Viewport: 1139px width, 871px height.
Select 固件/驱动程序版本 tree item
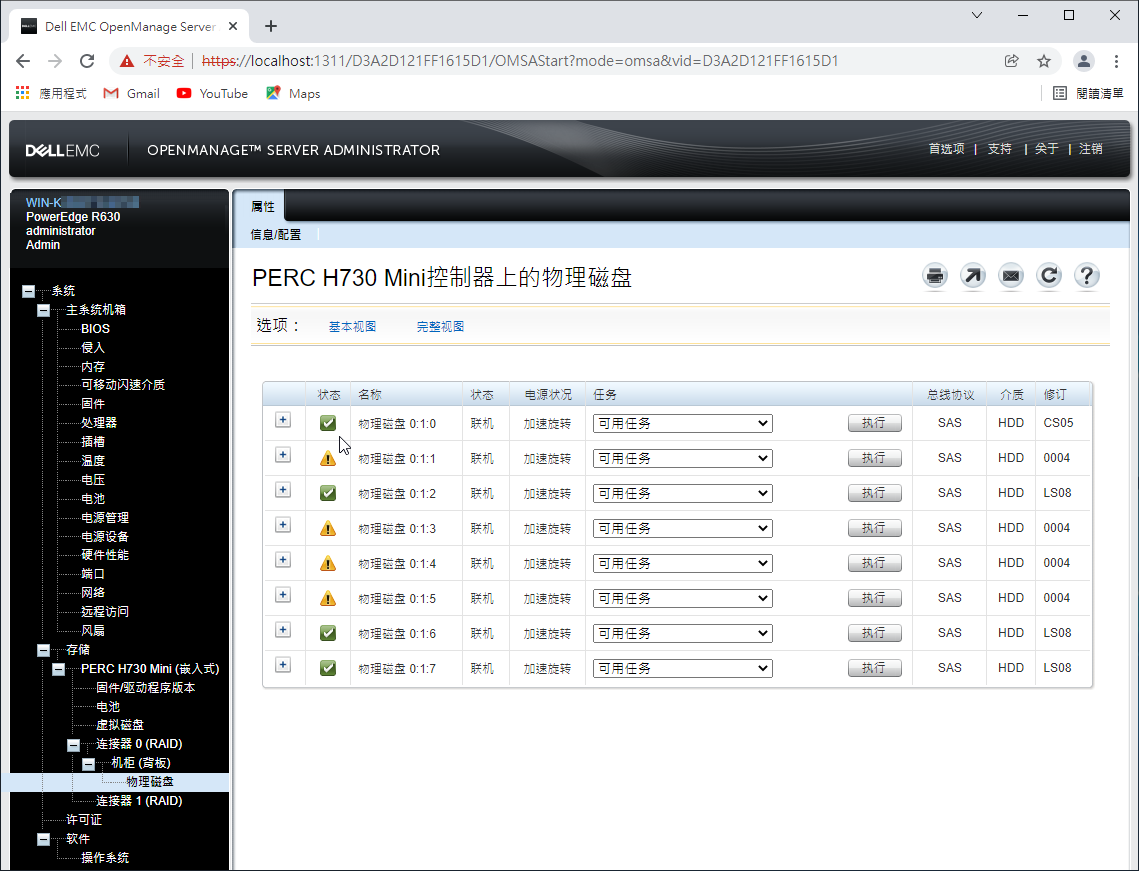click(145, 688)
